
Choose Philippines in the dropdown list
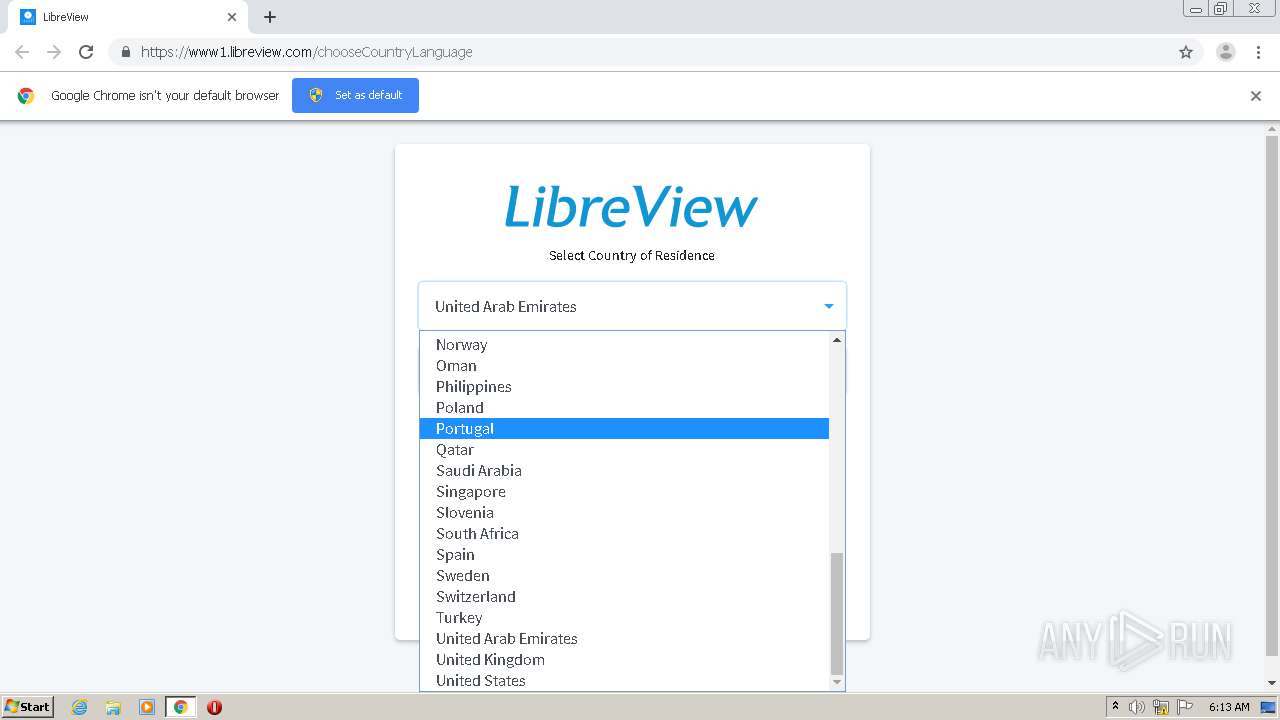624,386
